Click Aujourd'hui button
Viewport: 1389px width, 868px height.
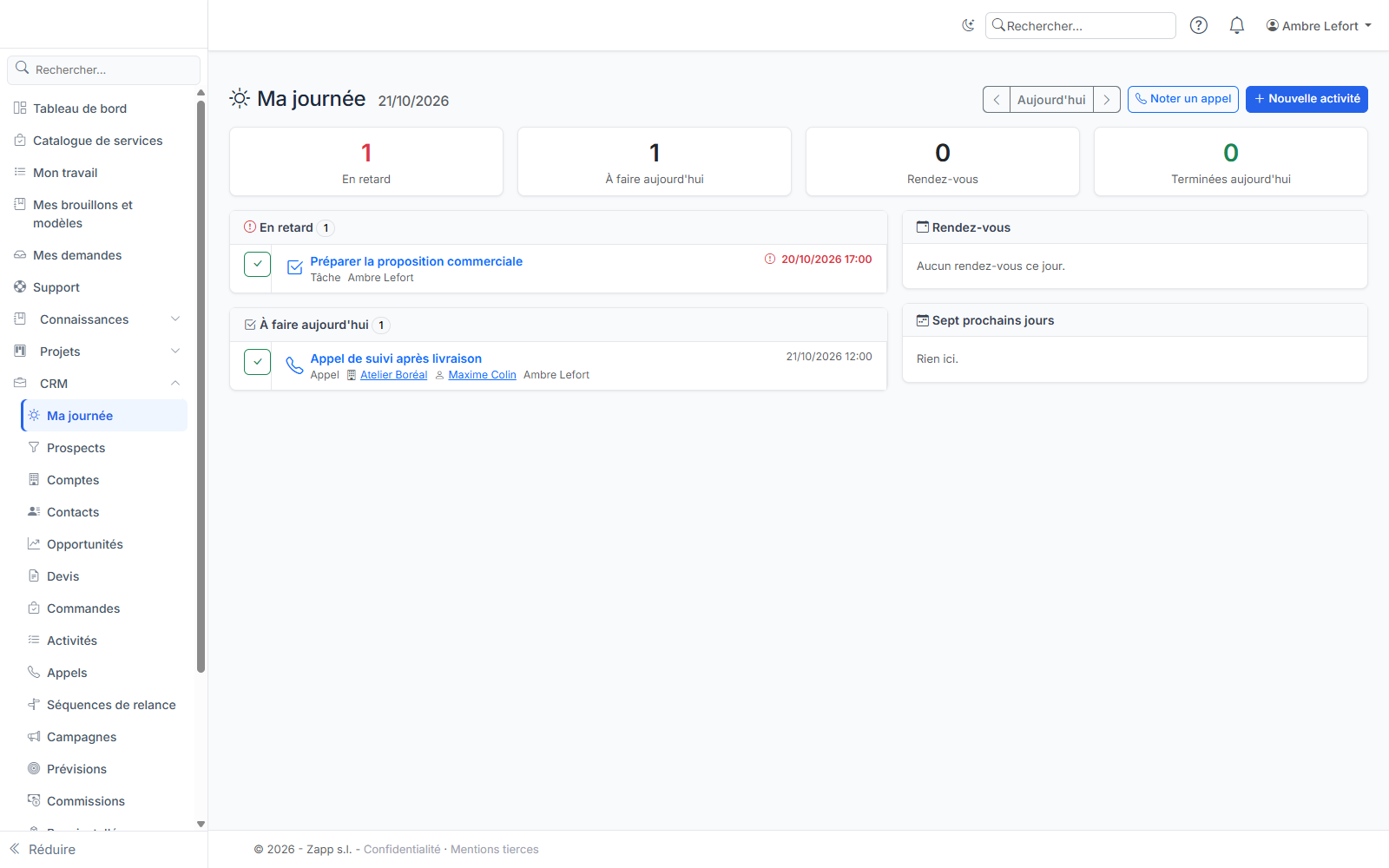click(x=1051, y=100)
